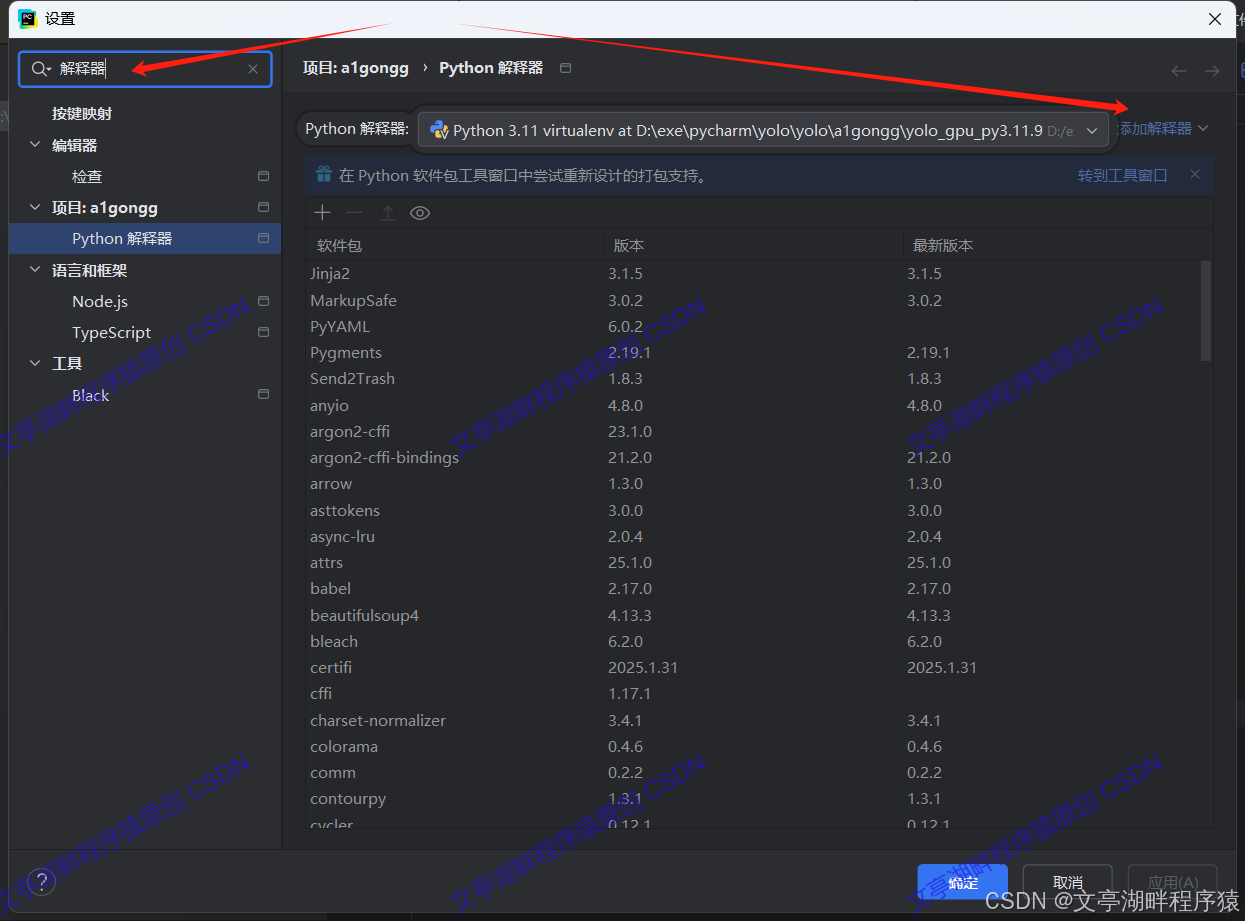Image resolution: width=1245 pixels, height=921 pixels.
Task: Select the anyio package row
Action: click(x=754, y=405)
